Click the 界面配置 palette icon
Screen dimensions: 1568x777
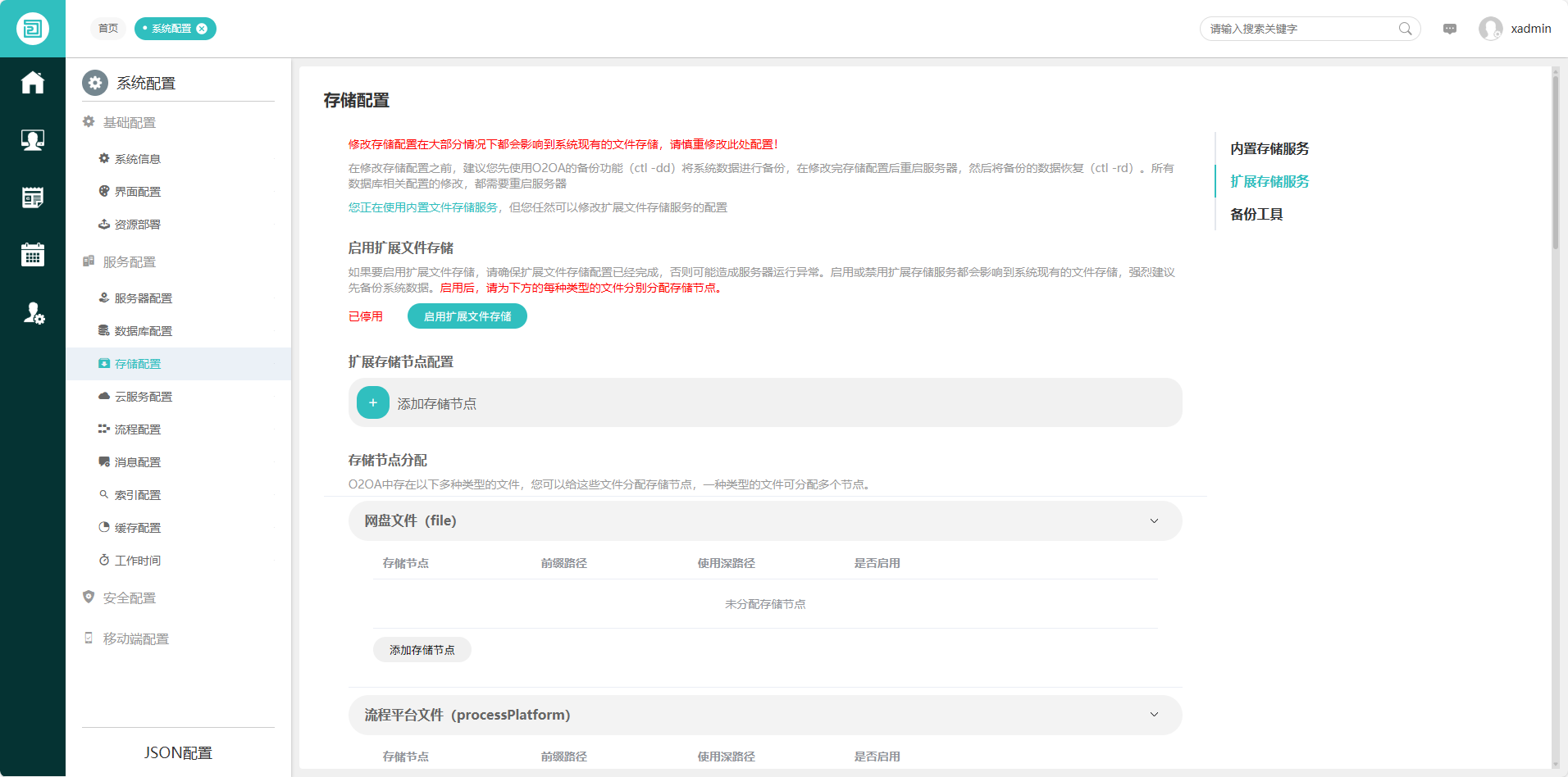click(x=104, y=191)
